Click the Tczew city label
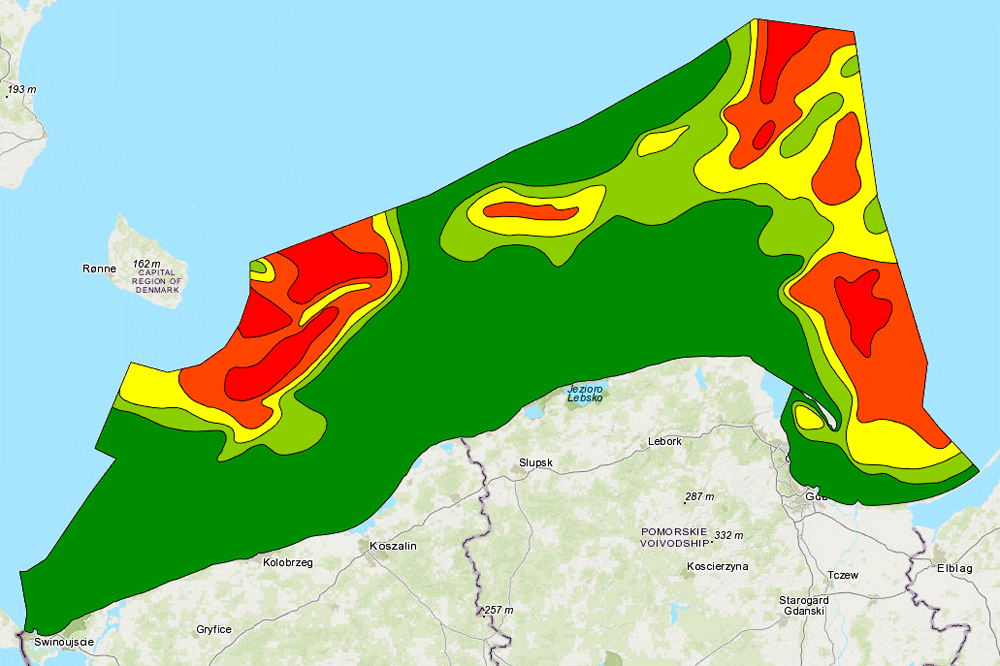 (x=844, y=575)
